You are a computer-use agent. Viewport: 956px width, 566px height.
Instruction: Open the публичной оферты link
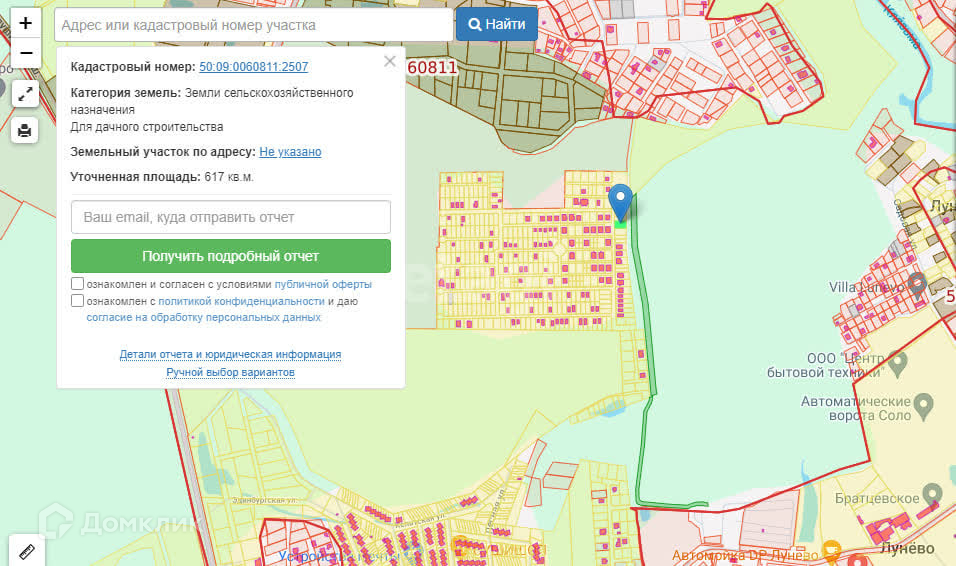[x=322, y=284]
